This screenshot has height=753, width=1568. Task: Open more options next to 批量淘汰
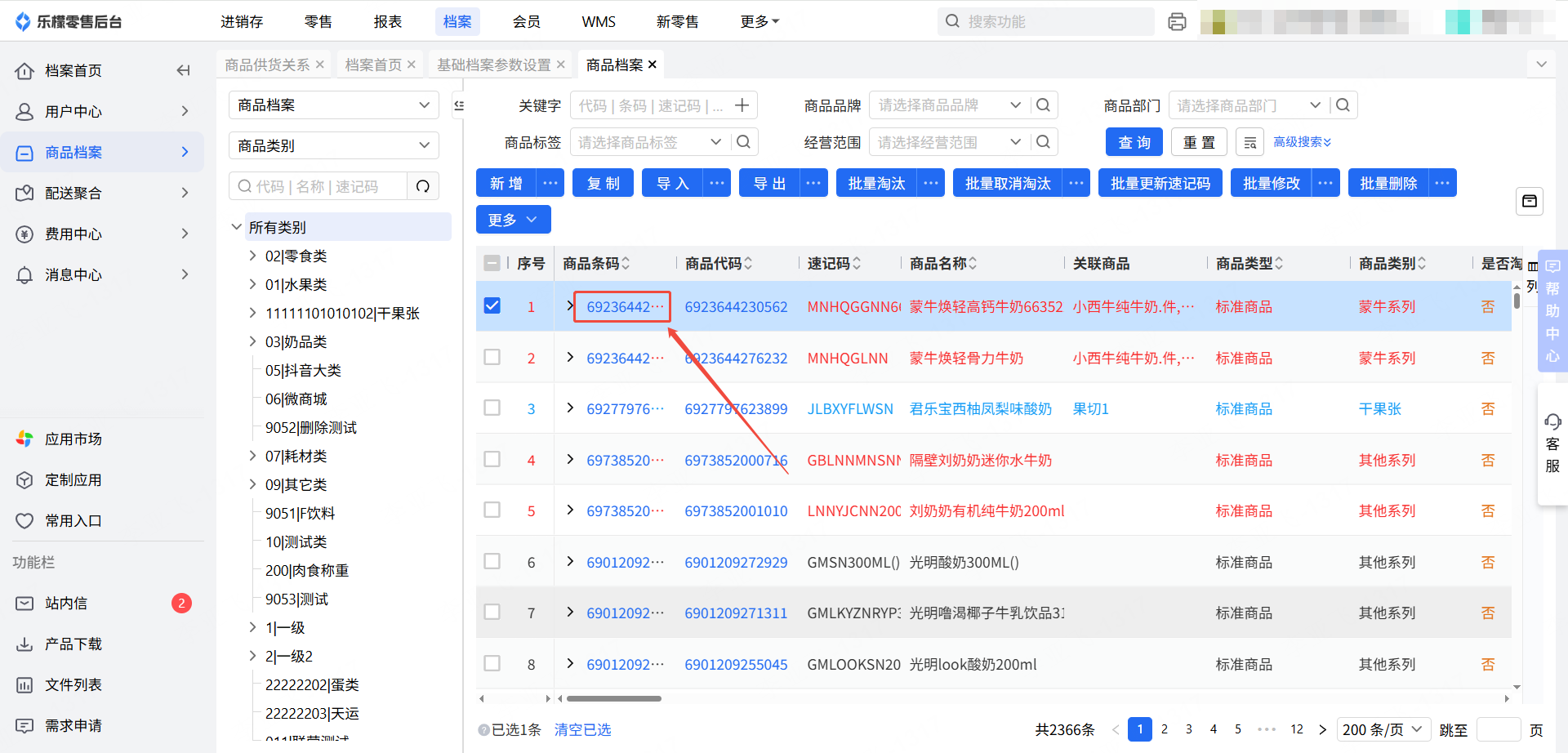[x=931, y=183]
